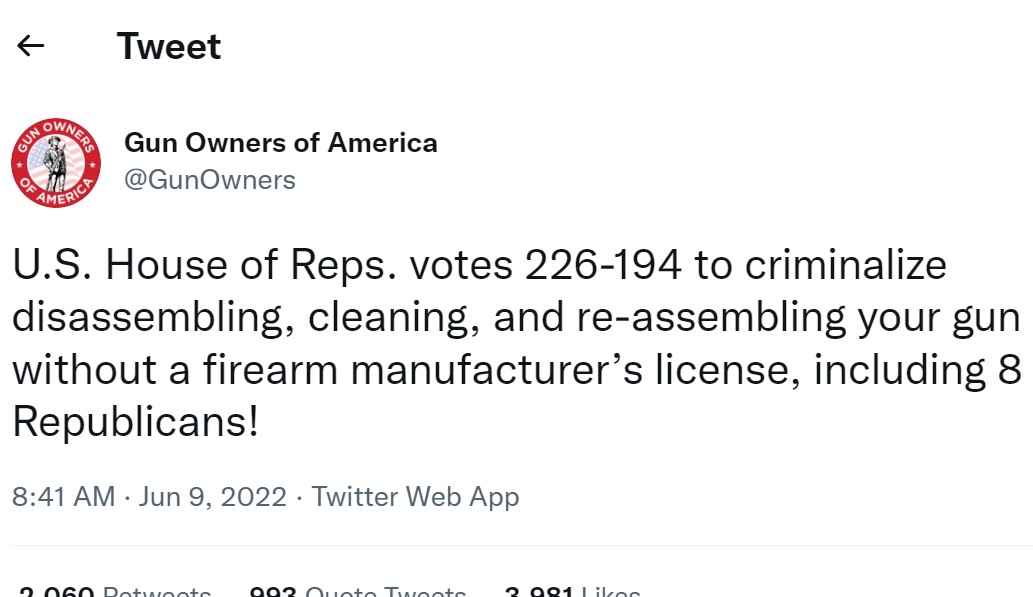
Task: View the 2,060 Retweets list
Action: (115, 590)
